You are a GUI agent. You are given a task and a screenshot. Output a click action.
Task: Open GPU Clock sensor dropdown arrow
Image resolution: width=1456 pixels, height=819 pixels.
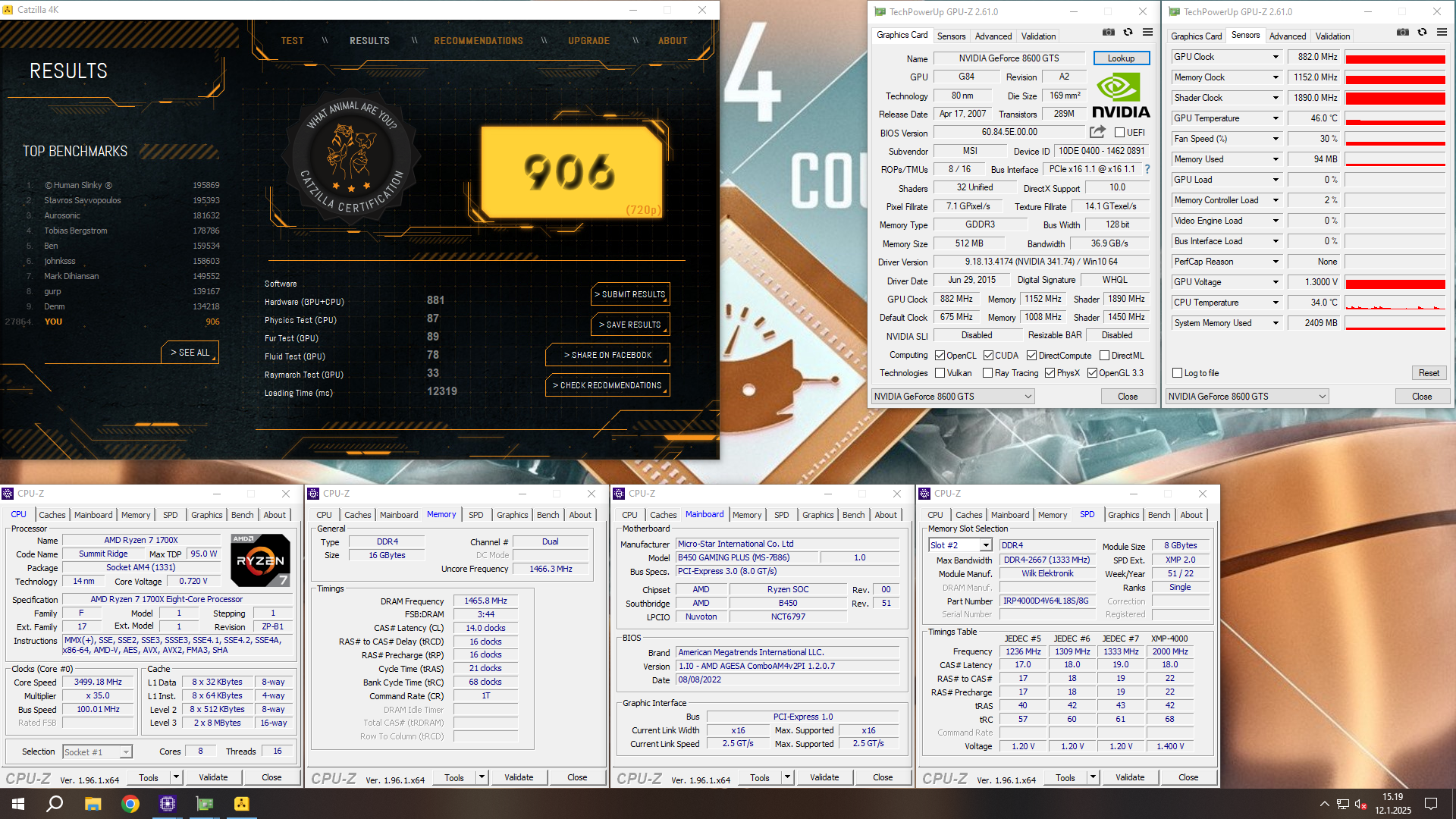click(1276, 57)
